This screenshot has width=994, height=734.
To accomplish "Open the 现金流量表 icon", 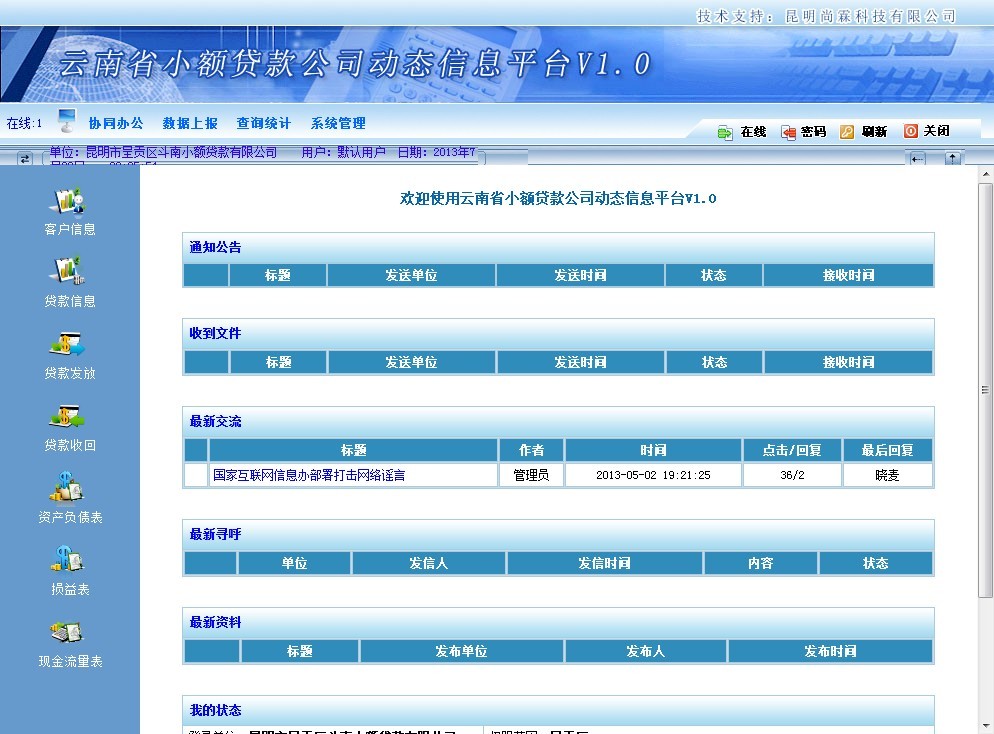I will [x=68, y=632].
